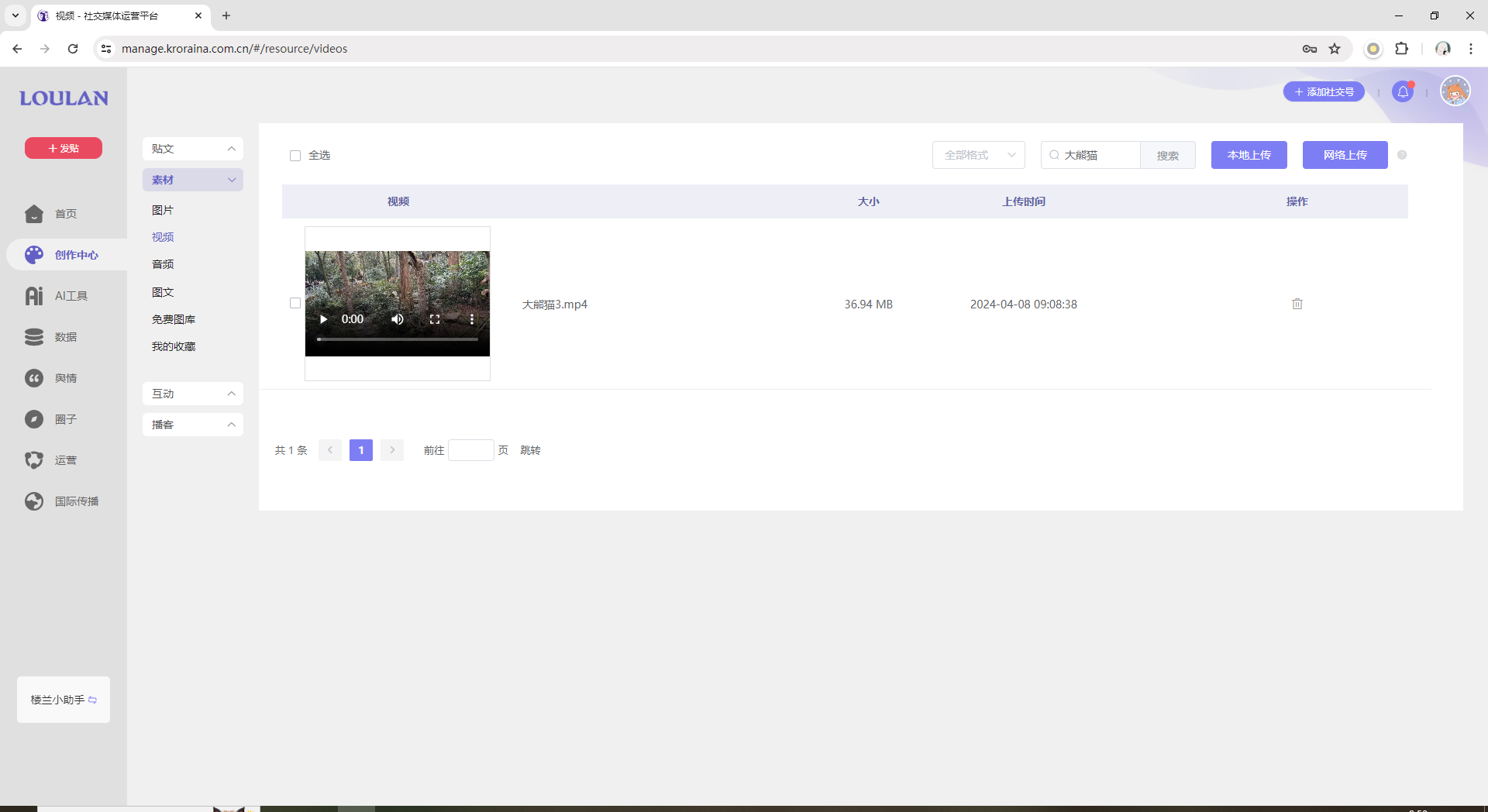The height and width of the screenshot is (812, 1488).
Task: Open the 舆情 quote icon
Action: (34, 378)
